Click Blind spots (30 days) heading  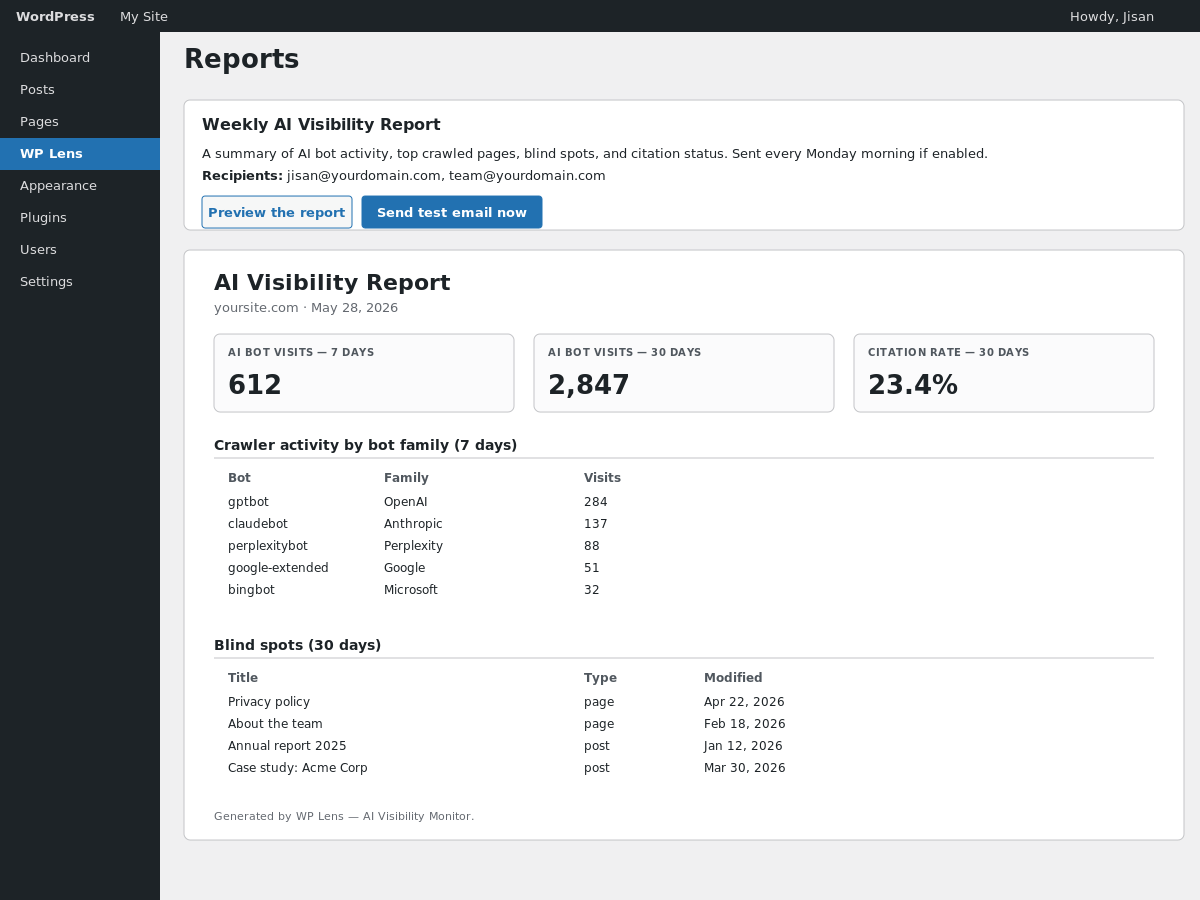coord(298,645)
